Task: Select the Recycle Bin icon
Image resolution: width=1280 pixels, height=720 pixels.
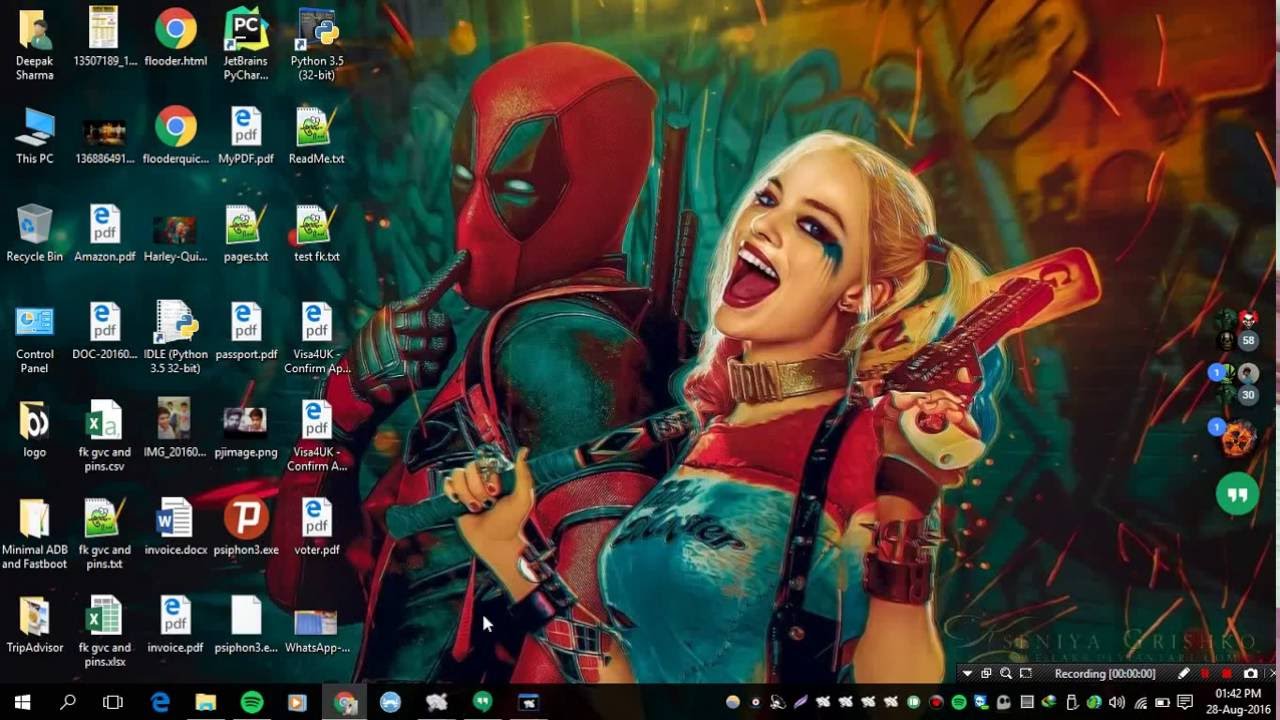Action: tap(35, 234)
